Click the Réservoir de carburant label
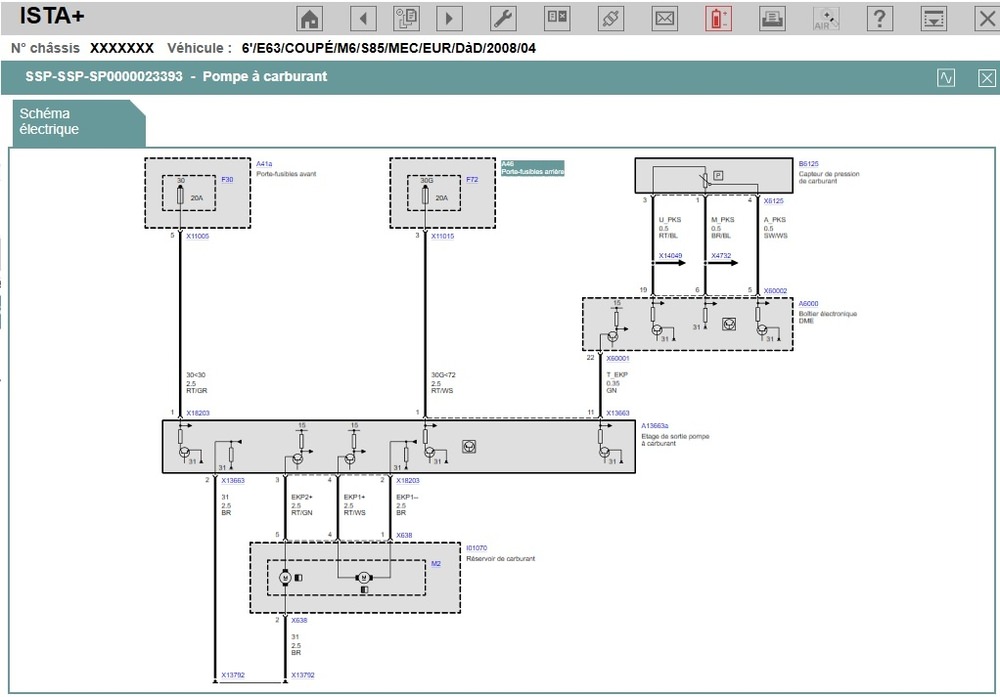1000x697 pixels. [x=501, y=559]
